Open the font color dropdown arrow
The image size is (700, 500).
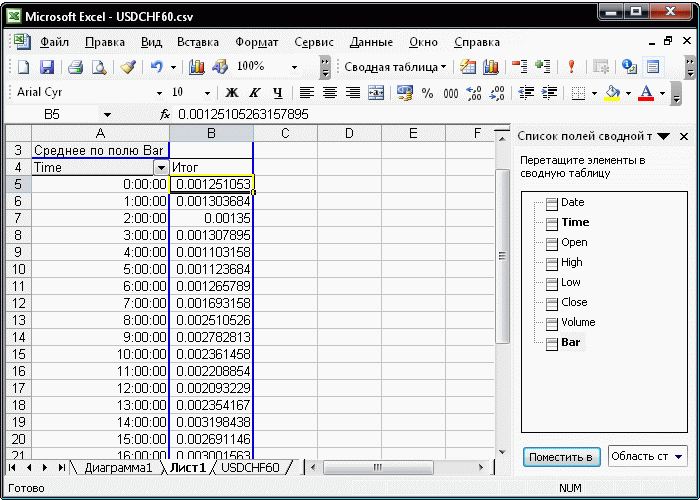pos(662,93)
